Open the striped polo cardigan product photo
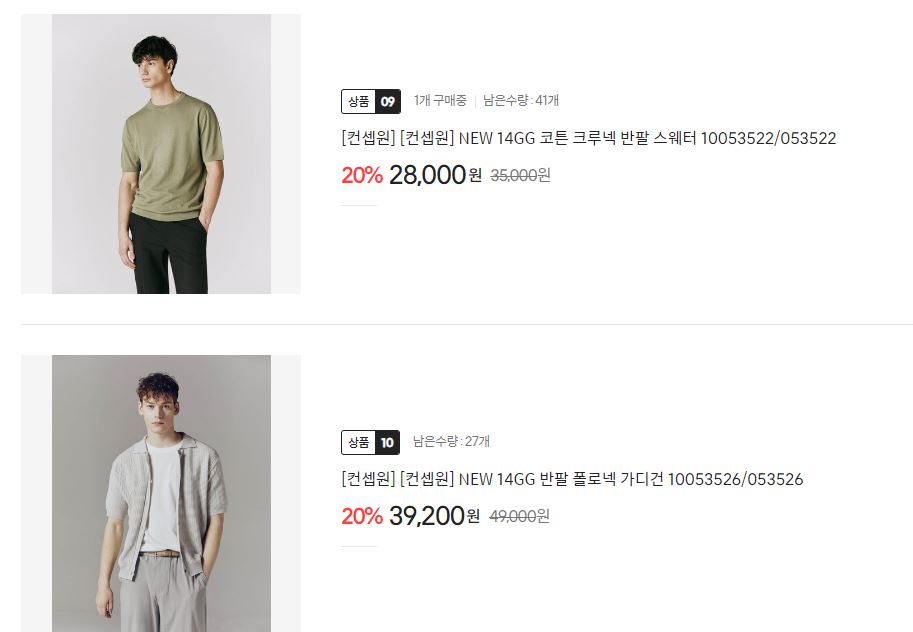Screen dimensions: 913x632 (x=161, y=493)
